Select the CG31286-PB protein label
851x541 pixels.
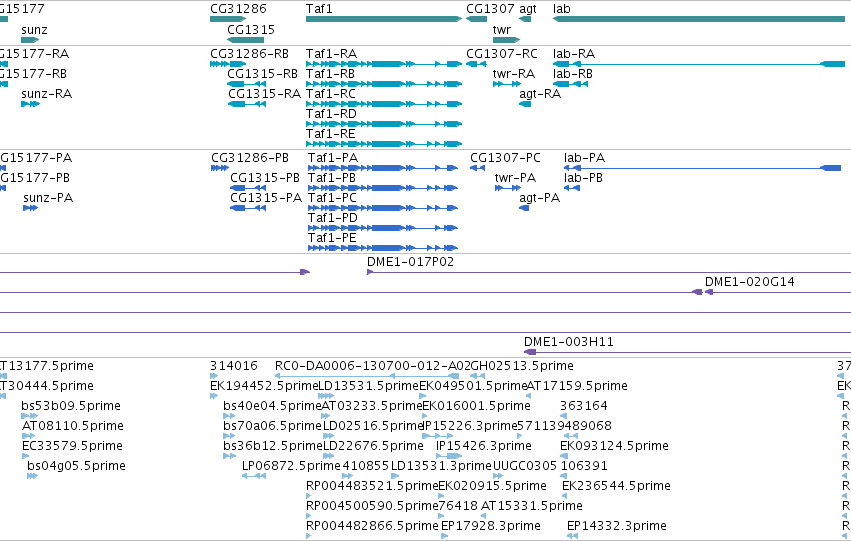pyautogui.click(x=250, y=158)
